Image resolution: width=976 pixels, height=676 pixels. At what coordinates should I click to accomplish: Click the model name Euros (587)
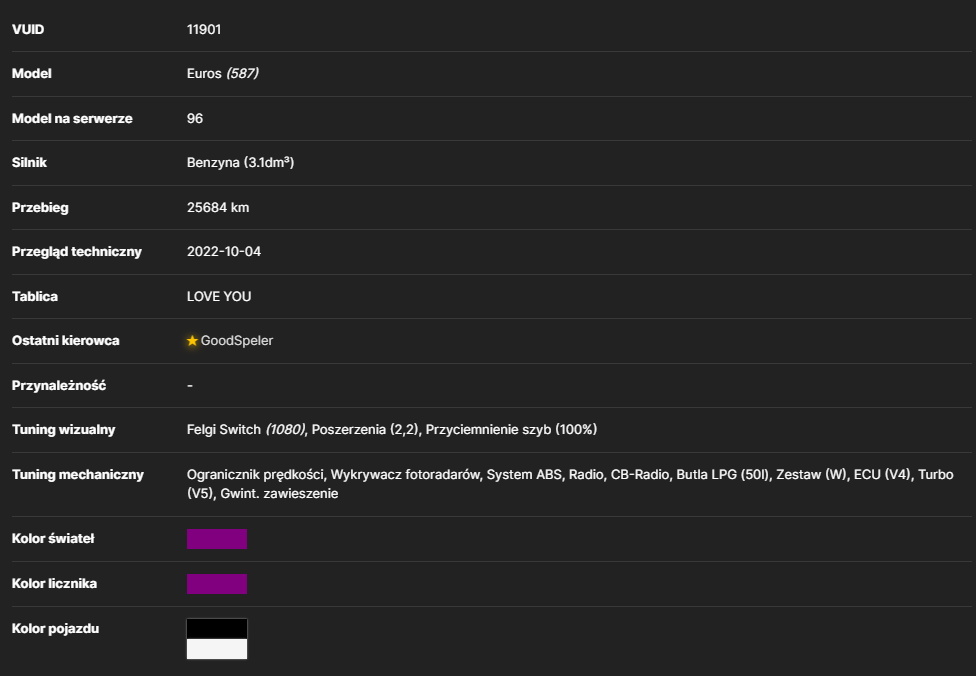point(222,73)
